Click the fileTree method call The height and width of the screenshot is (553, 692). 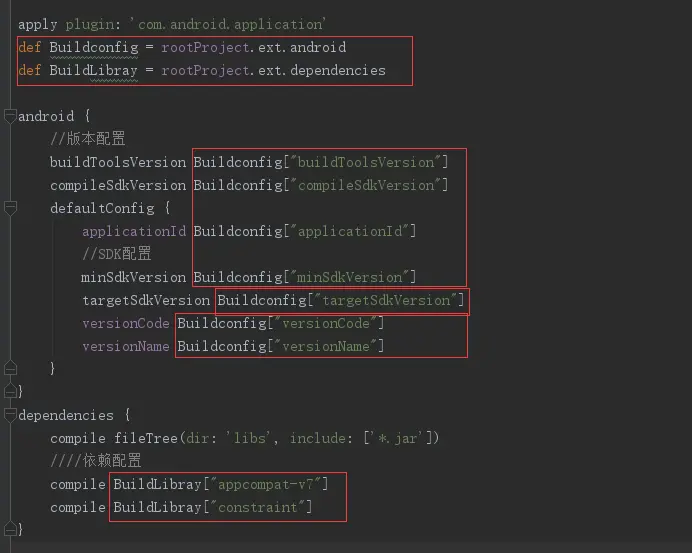(x=146, y=438)
